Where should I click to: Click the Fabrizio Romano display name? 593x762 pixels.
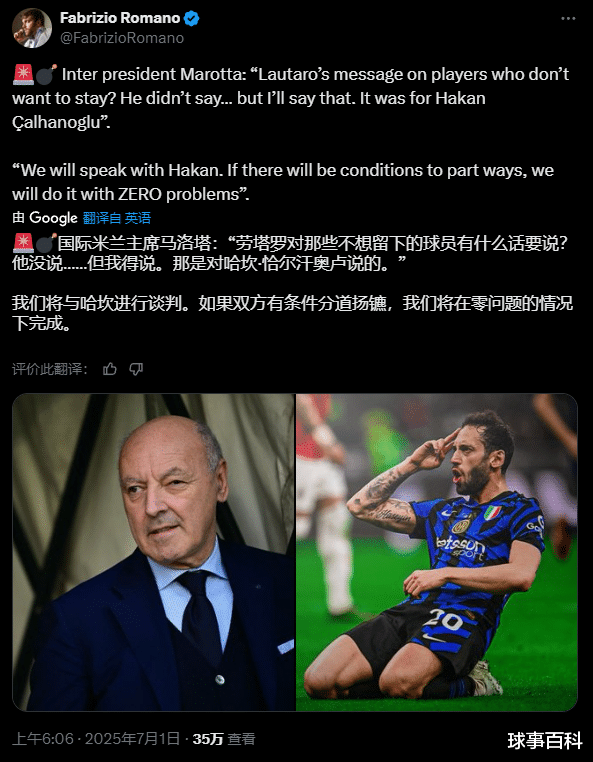click(x=120, y=18)
